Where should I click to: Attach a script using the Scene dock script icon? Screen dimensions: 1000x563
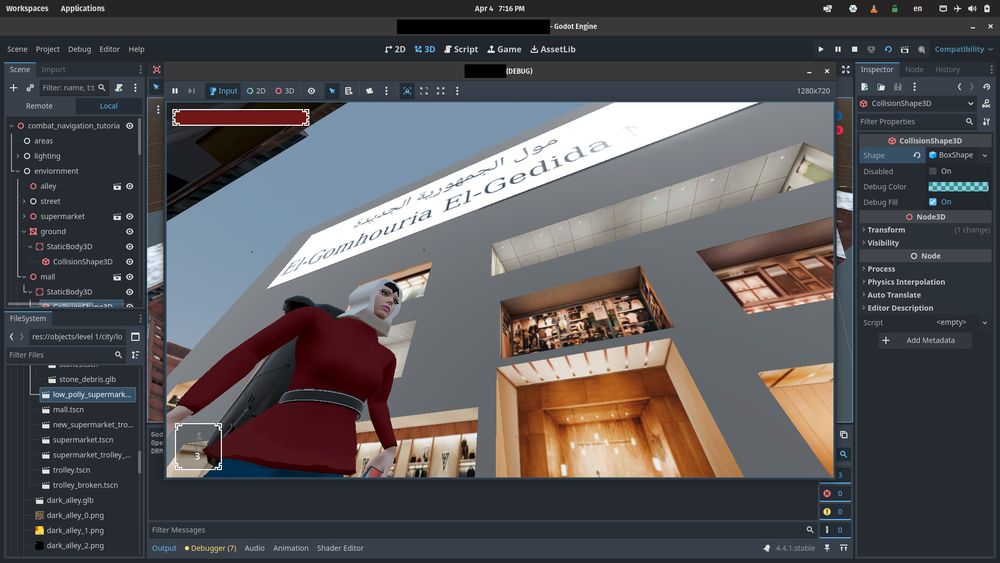pyautogui.click(x=119, y=88)
